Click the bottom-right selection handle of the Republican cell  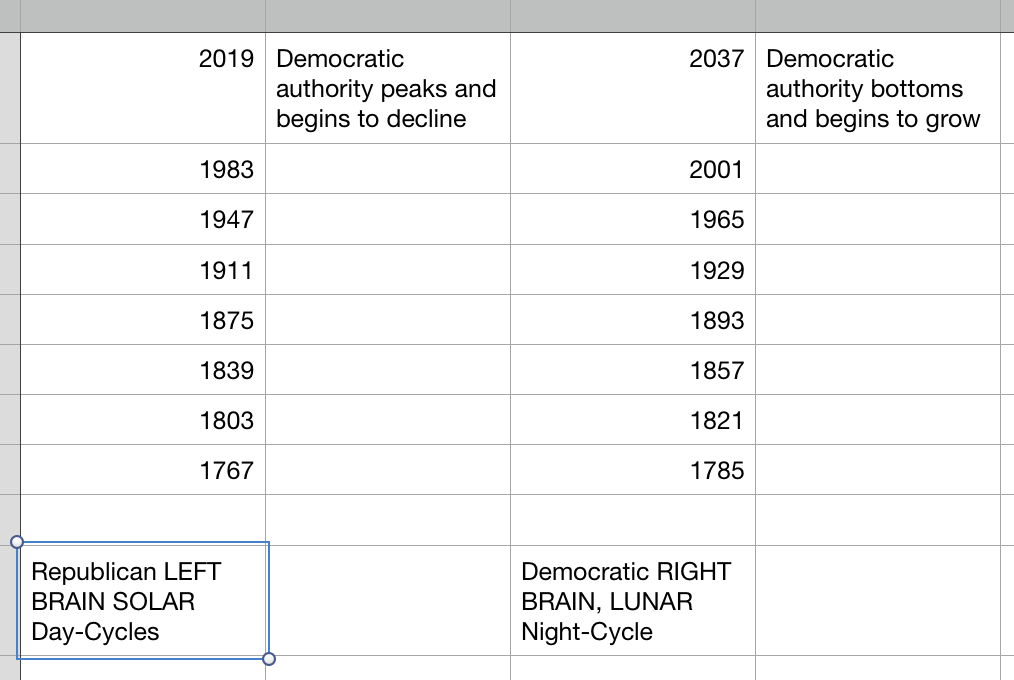[x=268, y=658]
